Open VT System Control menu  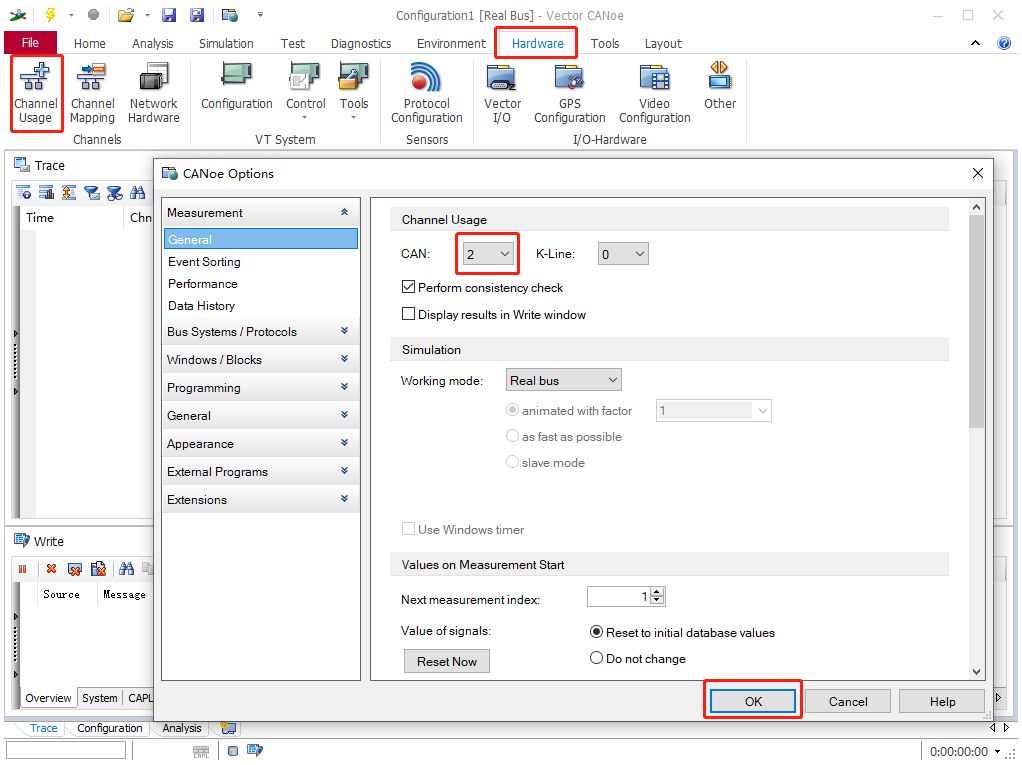point(305,91)
